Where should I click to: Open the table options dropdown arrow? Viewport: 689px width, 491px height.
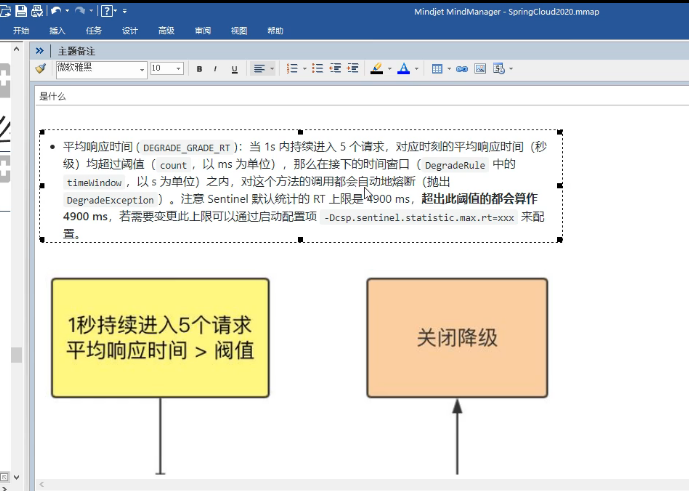pyautogui.click(x=449, y=69)
